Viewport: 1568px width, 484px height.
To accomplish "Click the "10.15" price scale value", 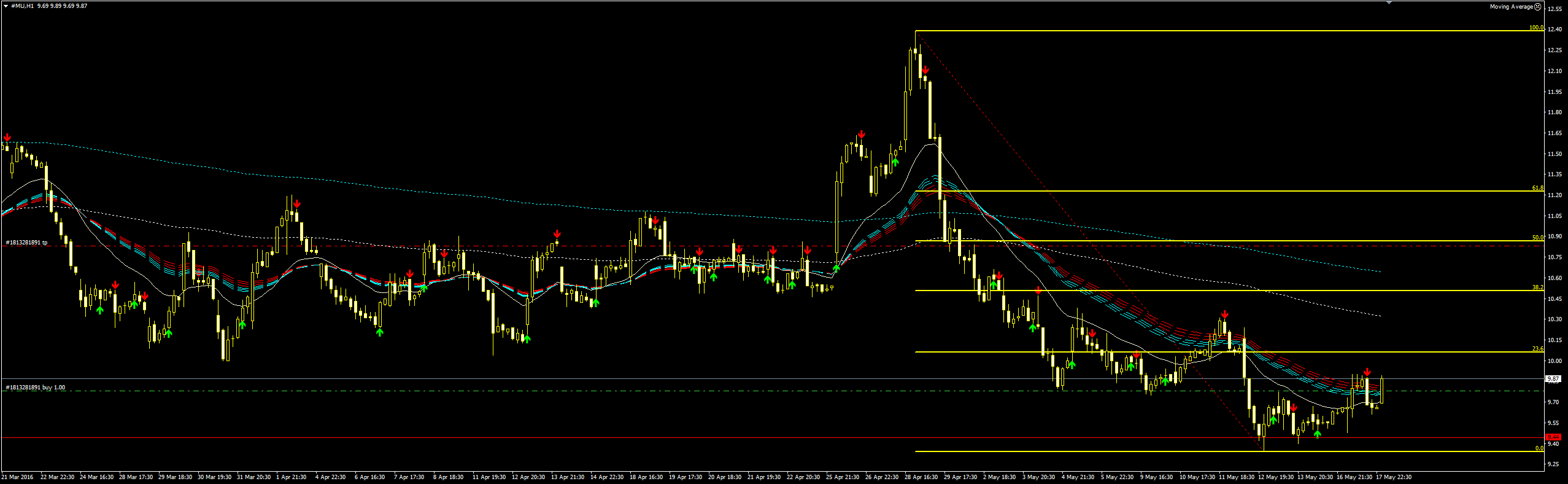I will pyautogui.click(x=1554, y=340).
